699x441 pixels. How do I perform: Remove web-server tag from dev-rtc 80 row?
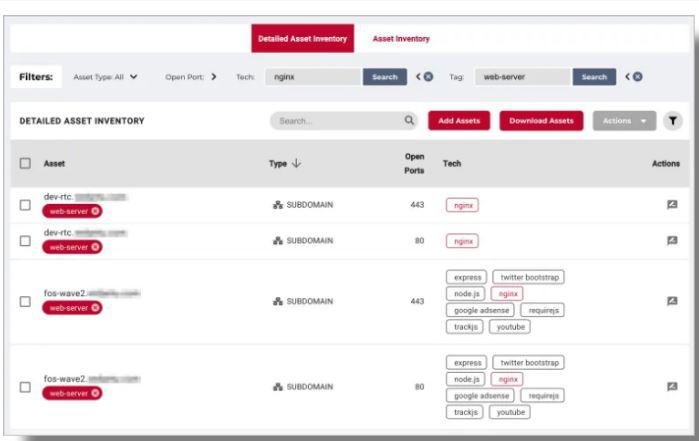pos(95,247)
